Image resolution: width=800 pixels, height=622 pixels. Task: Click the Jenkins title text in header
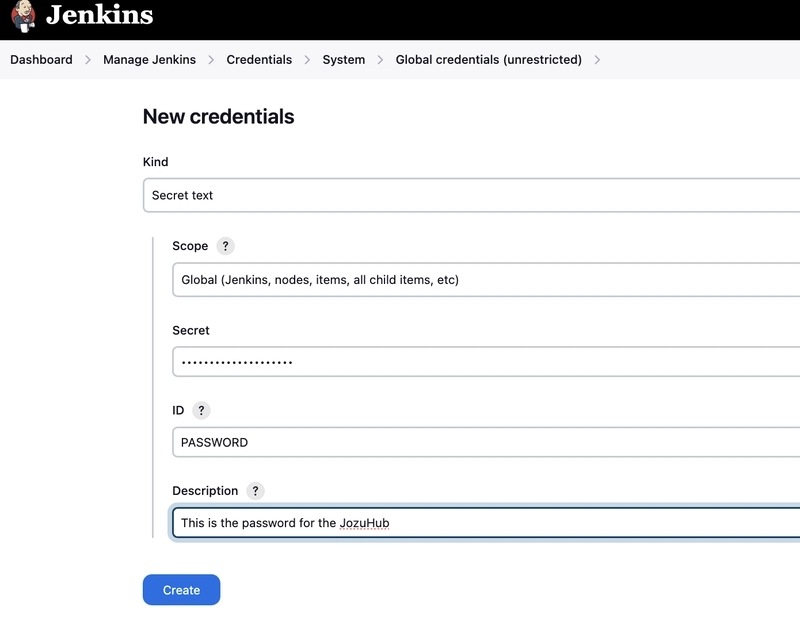100,15
